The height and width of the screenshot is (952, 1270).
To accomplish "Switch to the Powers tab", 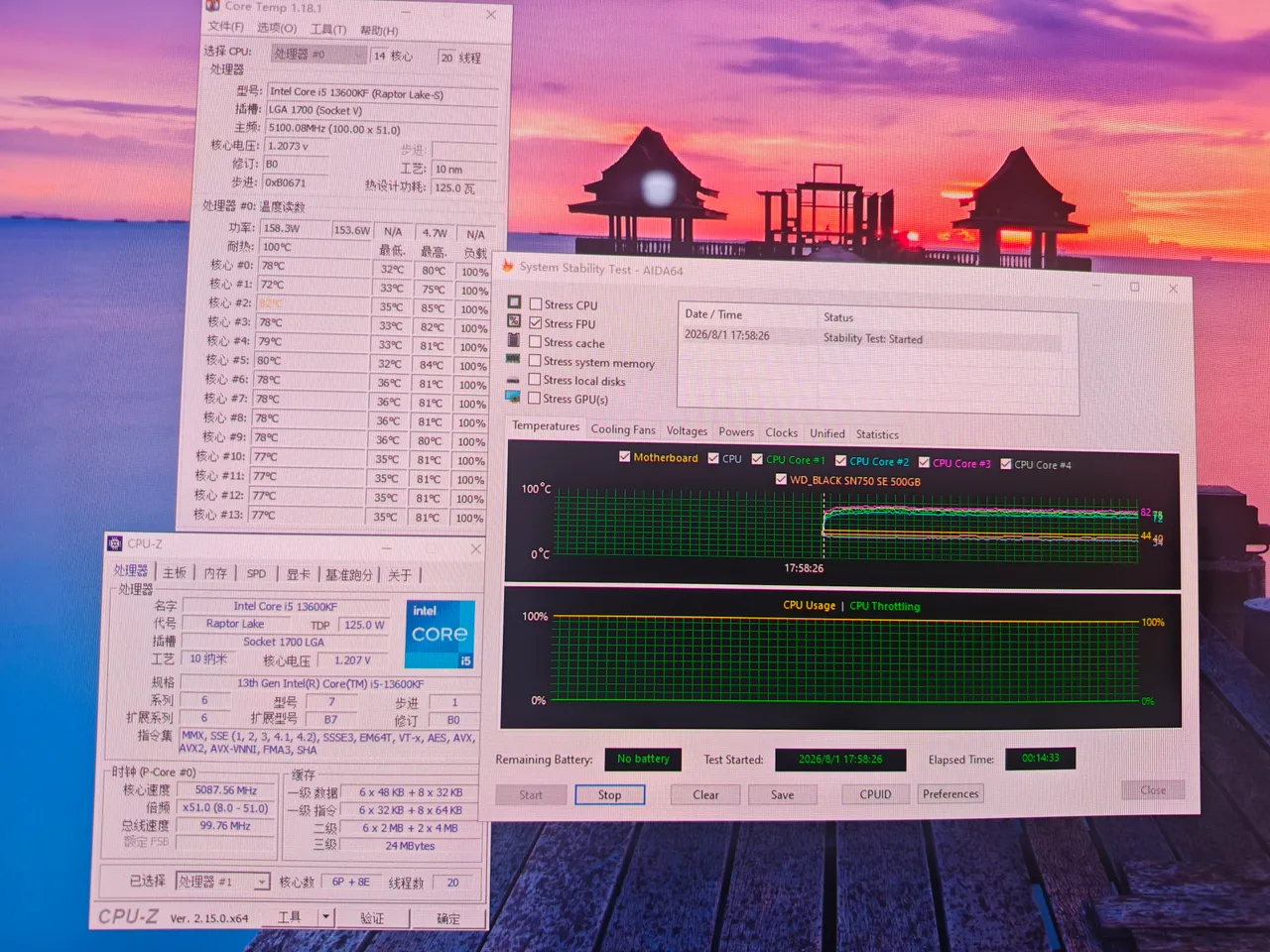I will coord(736,432).
